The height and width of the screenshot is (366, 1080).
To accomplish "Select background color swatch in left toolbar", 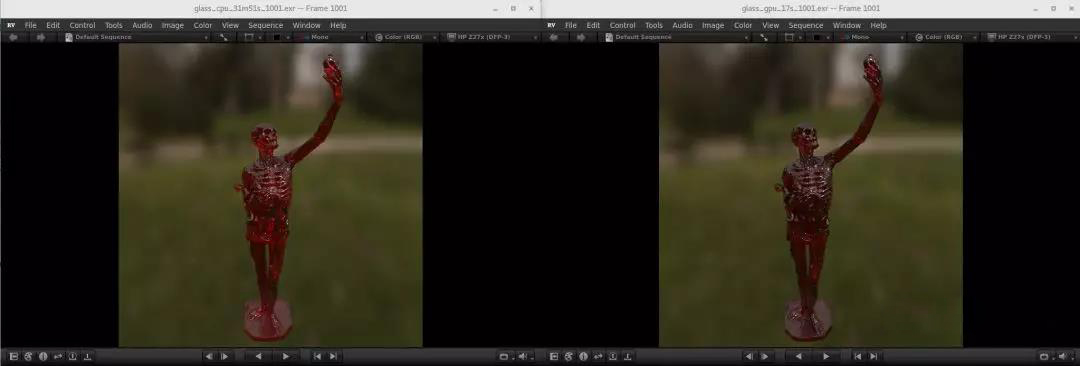I will tap(277, 37).
